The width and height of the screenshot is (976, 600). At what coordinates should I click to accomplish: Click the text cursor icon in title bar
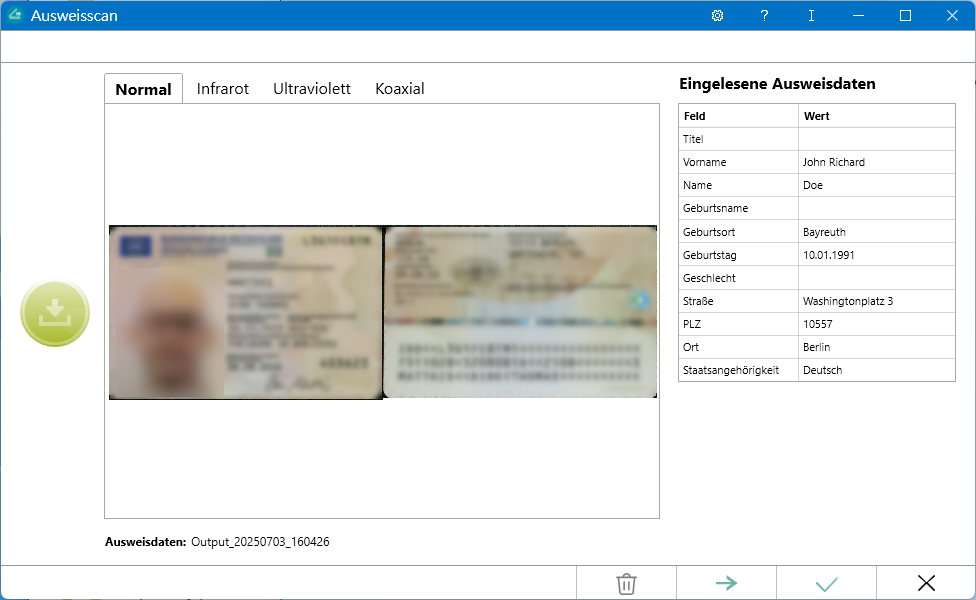(x=811, y=15)
